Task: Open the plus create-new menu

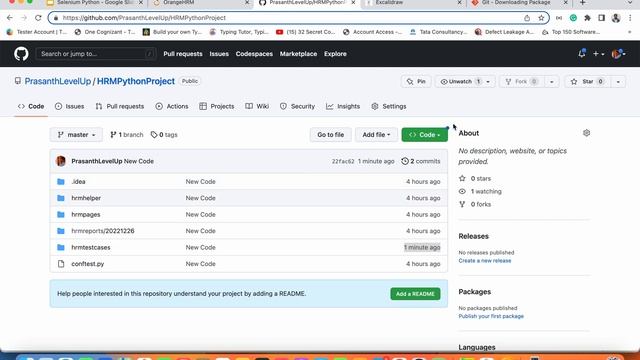Action: (x=598, y=53)
